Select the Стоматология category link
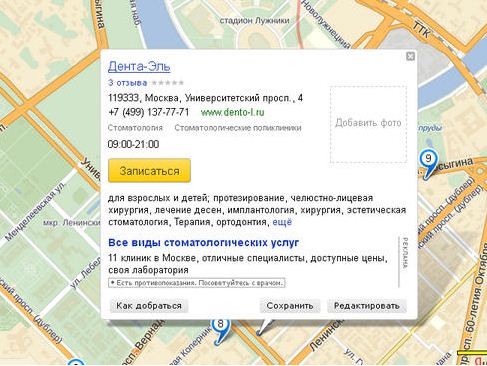The height and width of the screenshot is (366, 487). point(135,128)
